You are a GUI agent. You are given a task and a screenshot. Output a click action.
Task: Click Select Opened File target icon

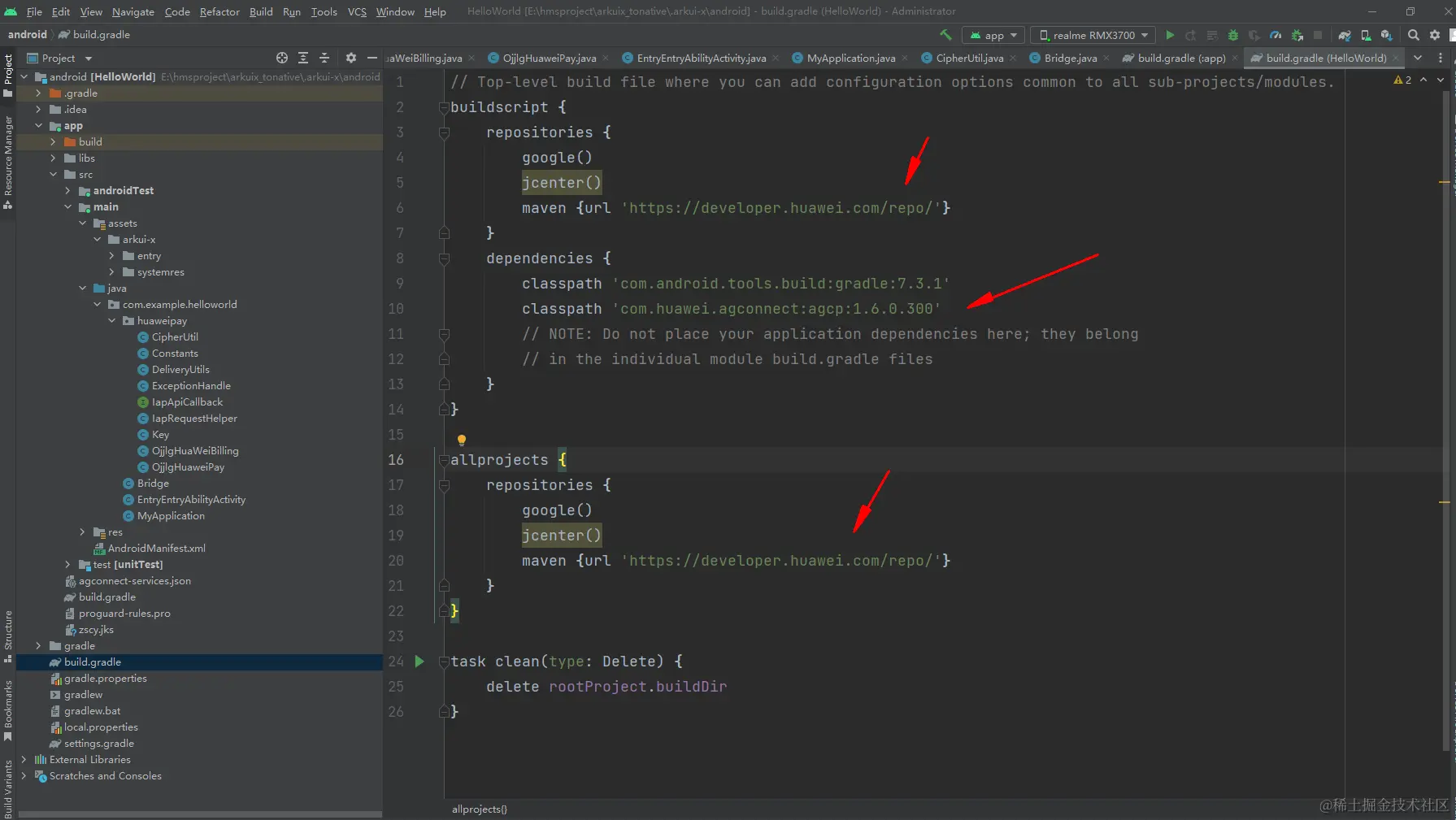pos(281,58)
